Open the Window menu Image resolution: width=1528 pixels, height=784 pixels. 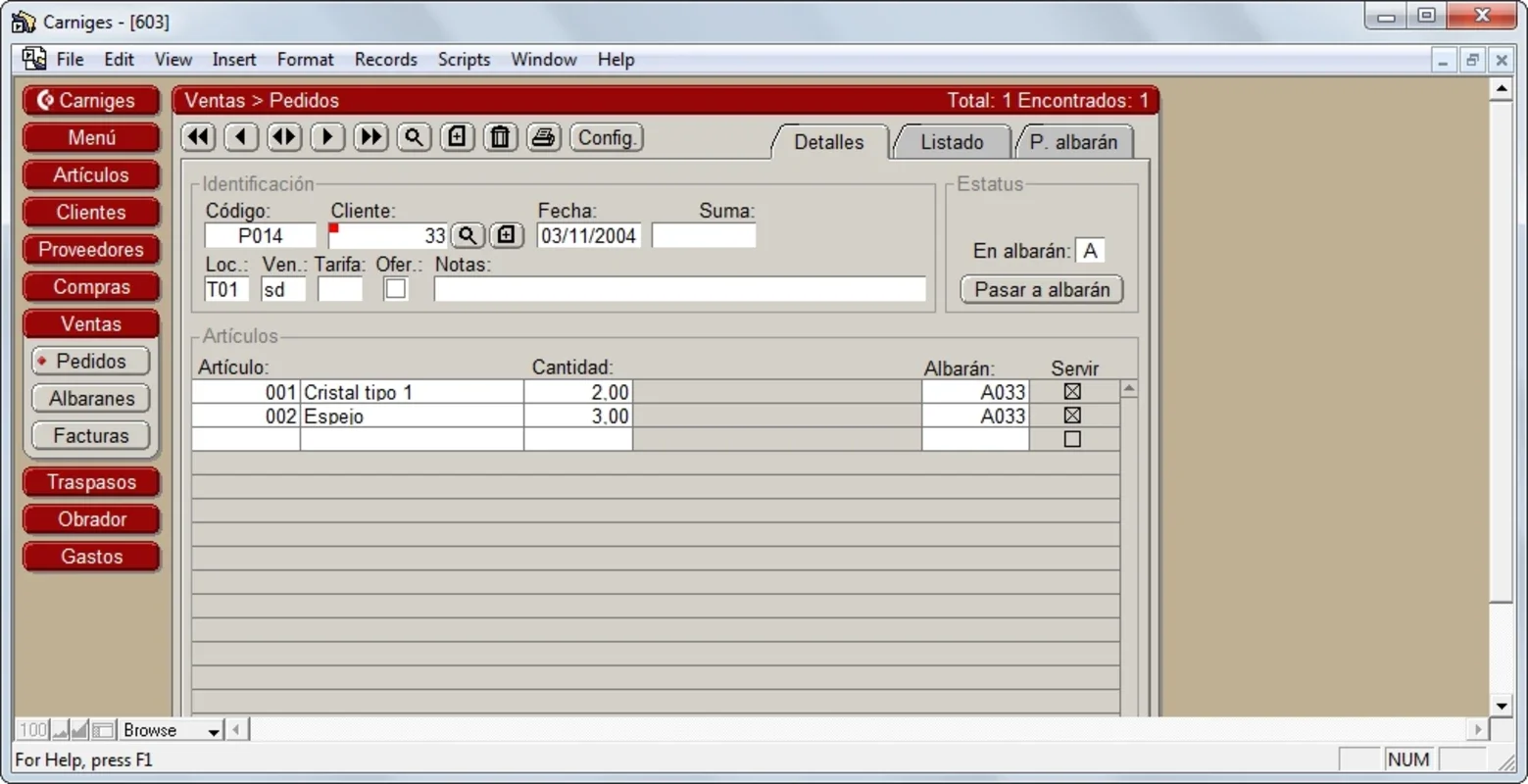tap(544, 60)
